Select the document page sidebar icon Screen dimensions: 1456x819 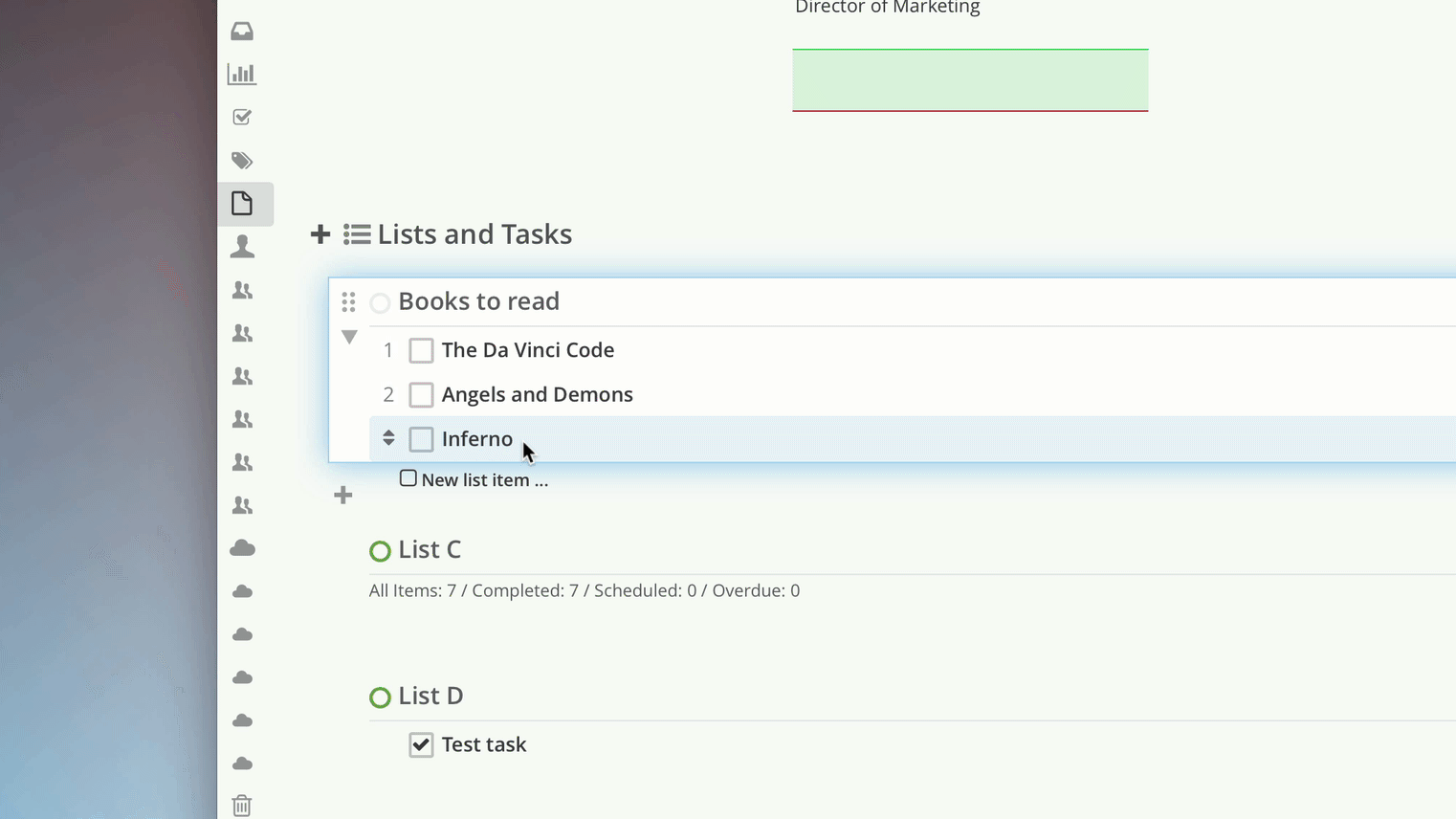coord(242,204)
